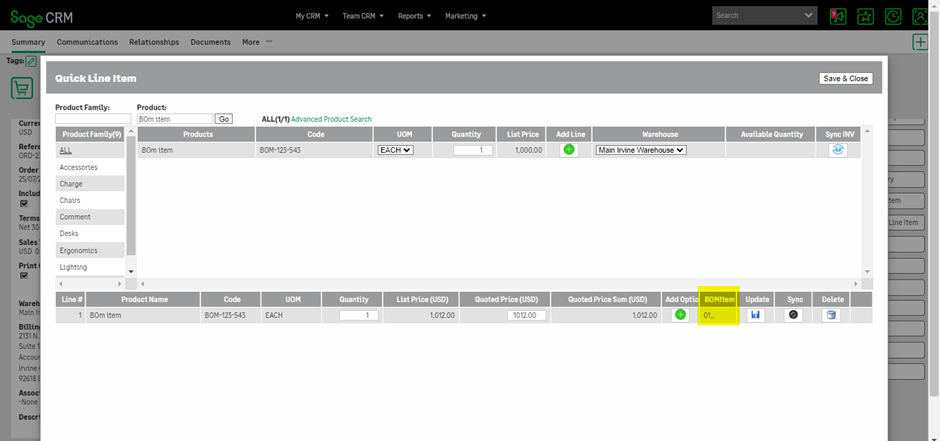
Task: Click the Go button next to Product
Action: [224, 119]
